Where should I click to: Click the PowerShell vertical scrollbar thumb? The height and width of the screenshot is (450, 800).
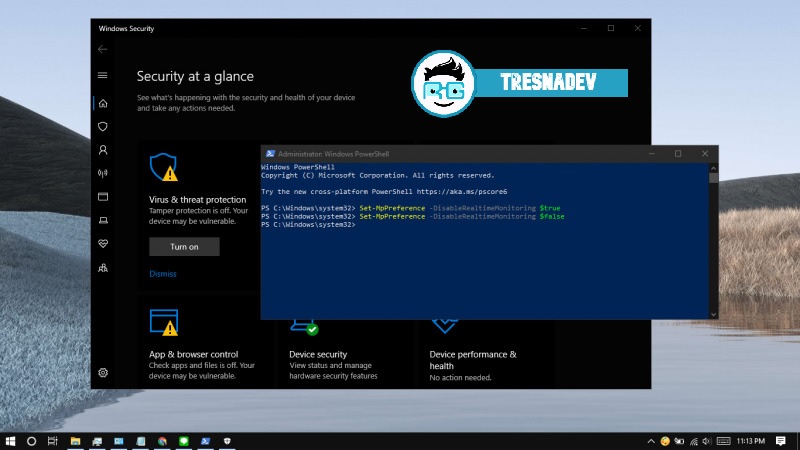pyautogui.click(x=713, y=178)
